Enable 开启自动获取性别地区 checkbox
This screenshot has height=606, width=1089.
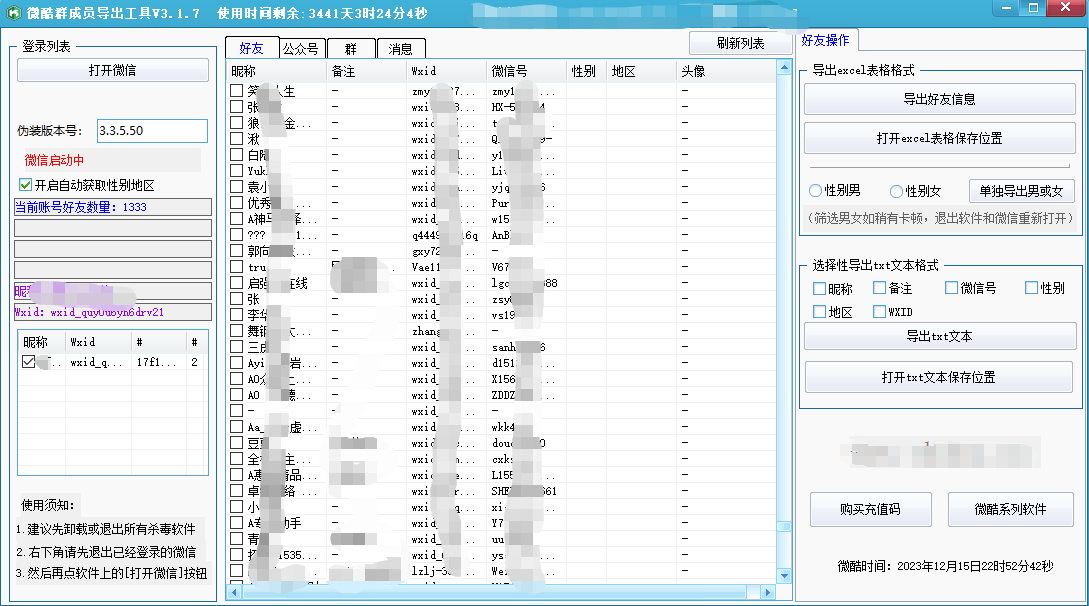[x=26, y=185]
